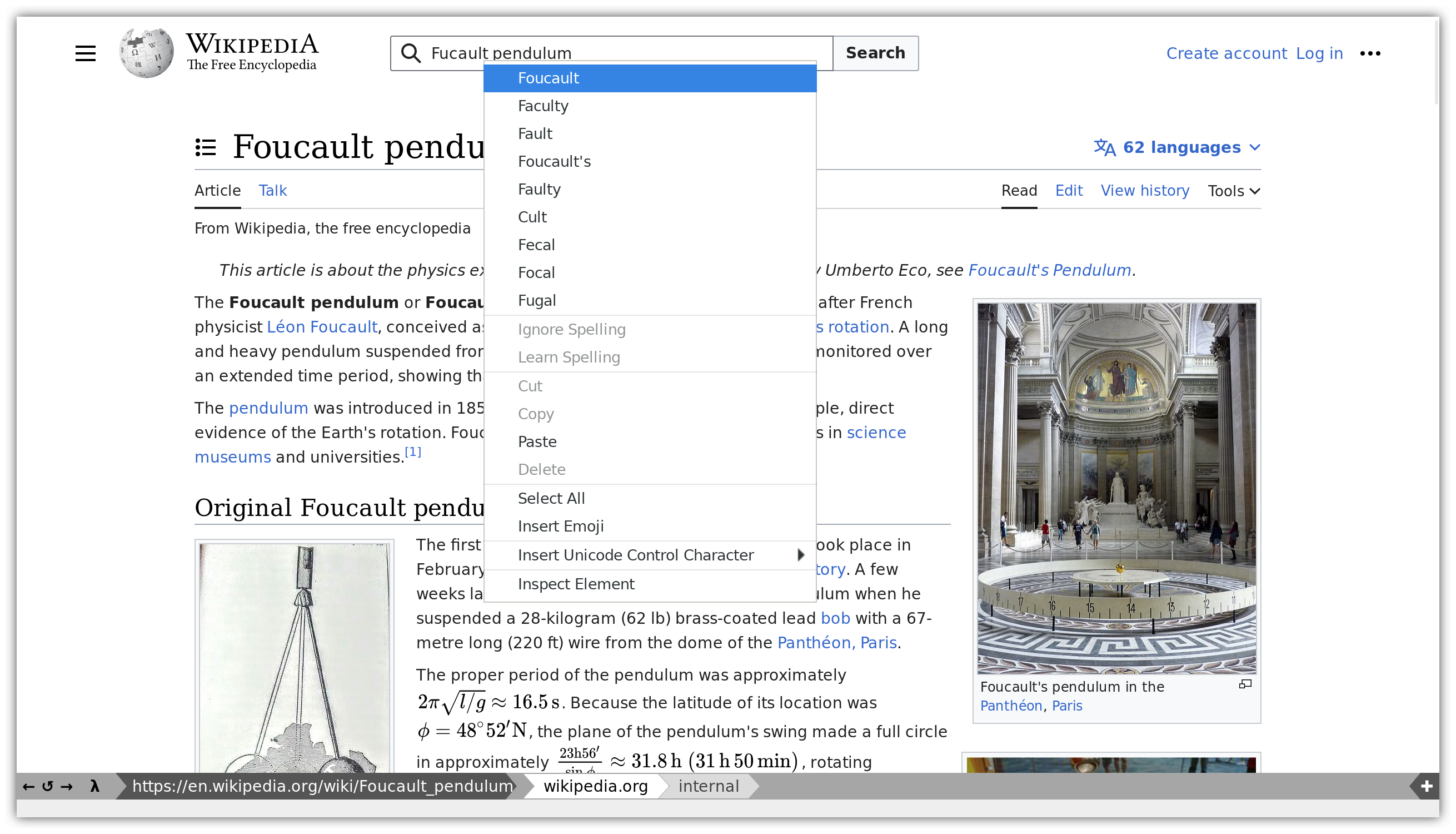
Task: Choose the Foucault spelling suggestion
Action: point(650,78)
